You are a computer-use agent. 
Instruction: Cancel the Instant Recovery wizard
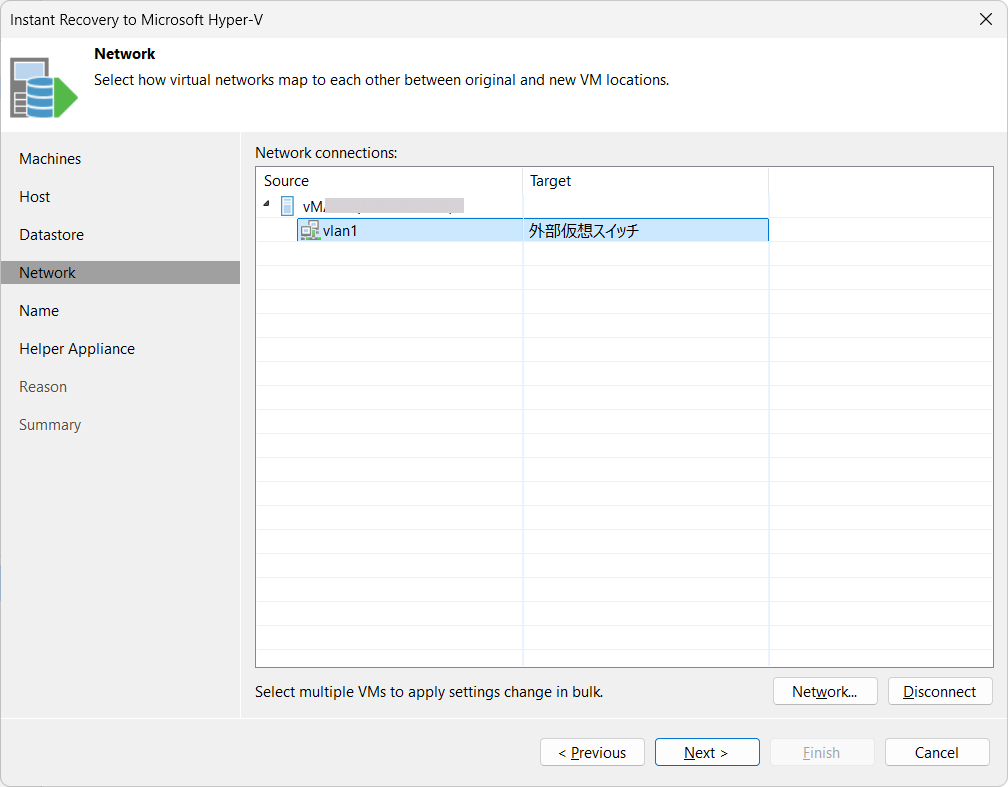pyautogui.click(x=937, y=752)
